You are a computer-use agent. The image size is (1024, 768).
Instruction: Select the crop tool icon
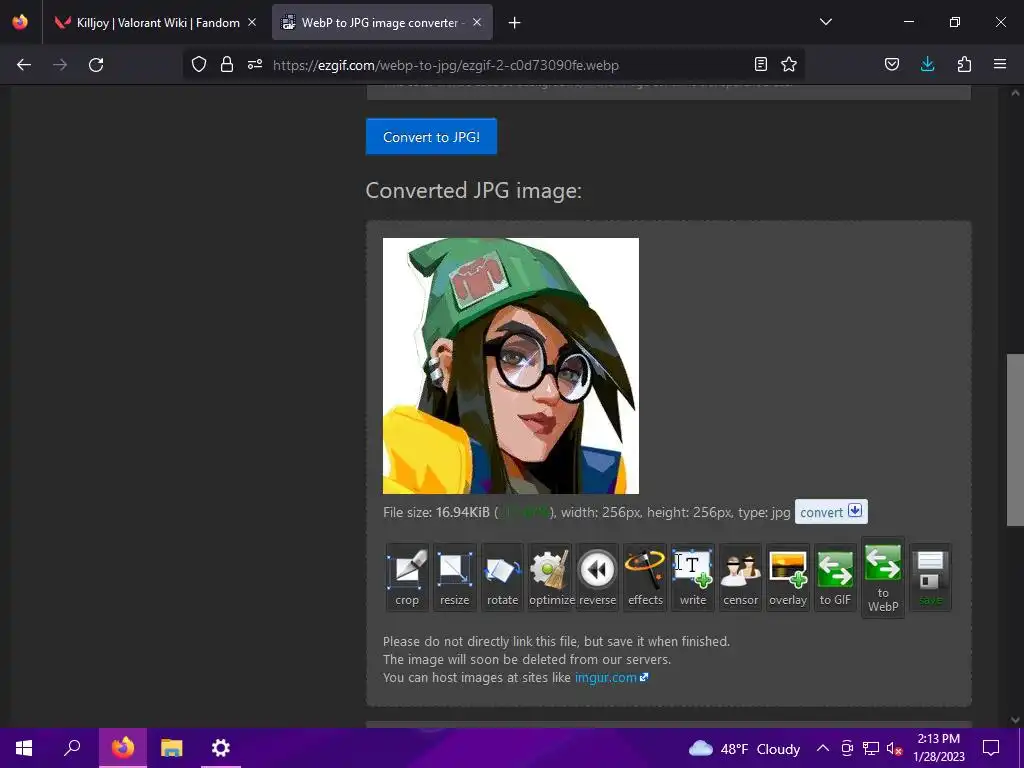[407, 577]
